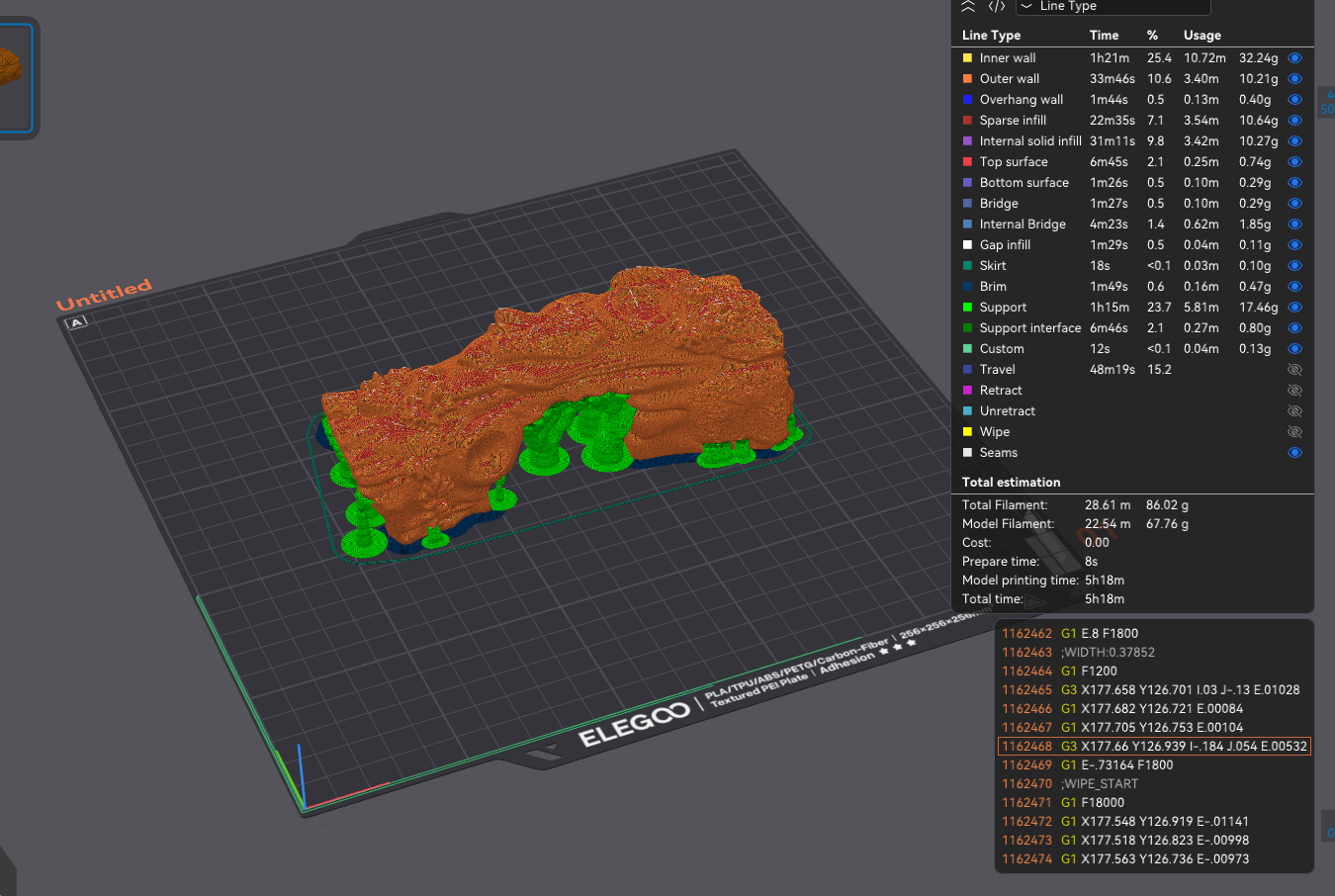Toggle Sparse infill eye icon
Viewport: 1335px width, 896px height.
1294,121
